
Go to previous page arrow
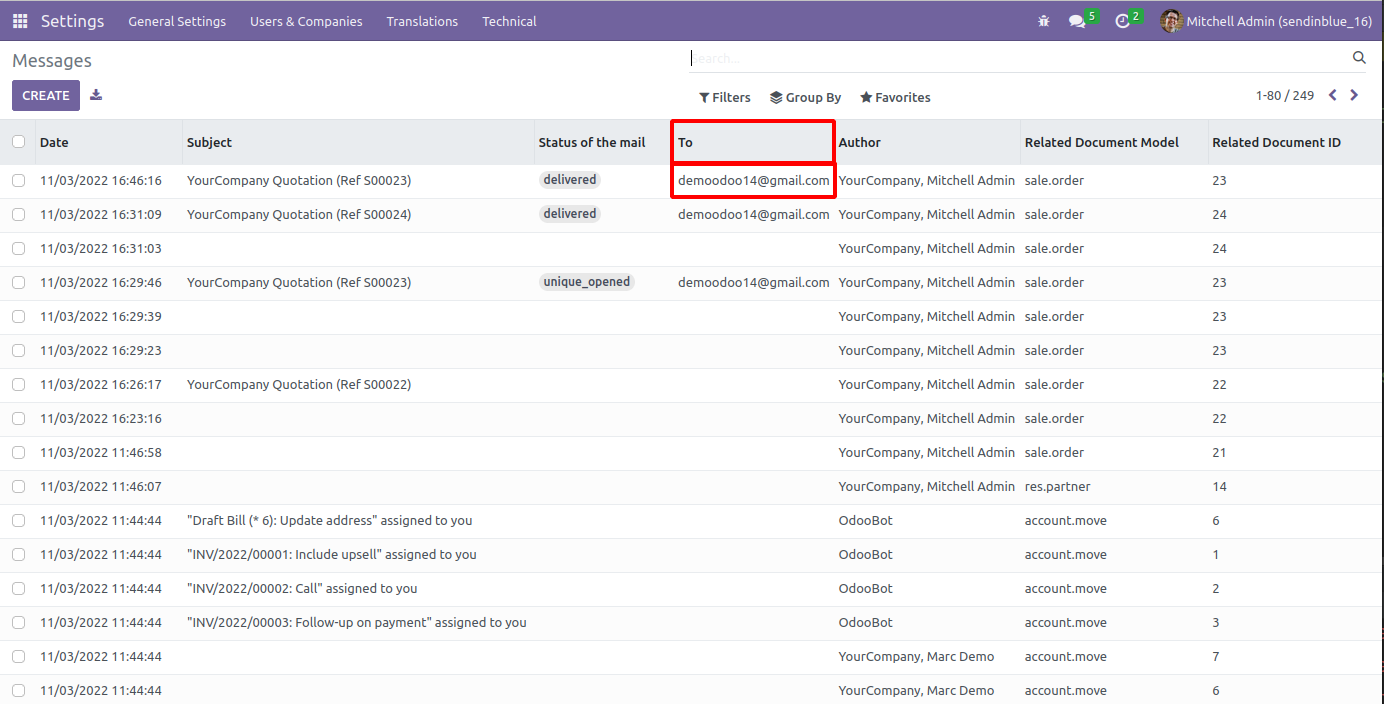1332,96
